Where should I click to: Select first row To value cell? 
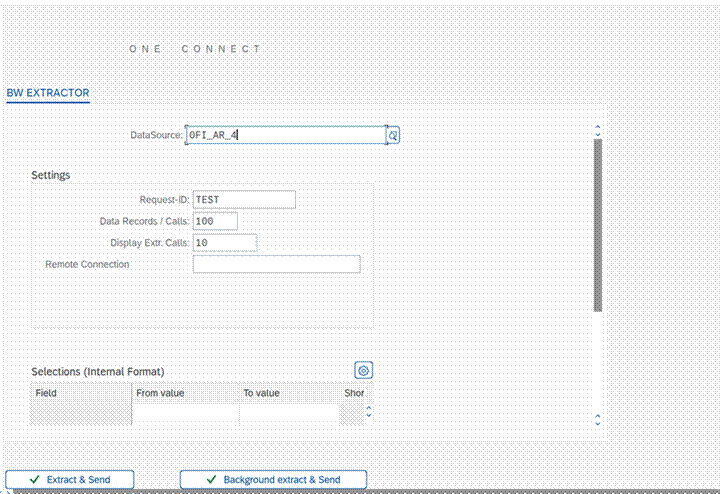[x=289, y=413]
